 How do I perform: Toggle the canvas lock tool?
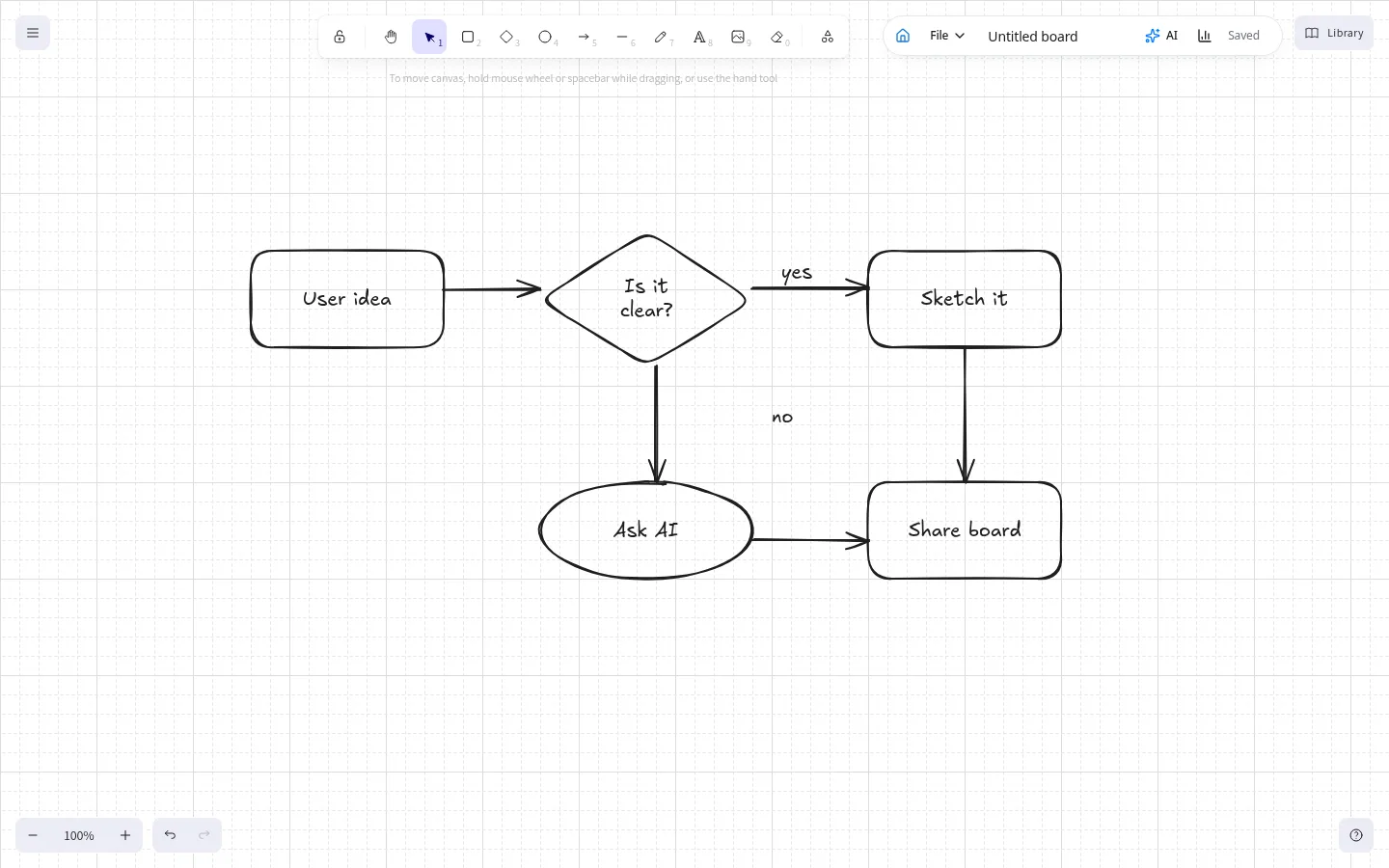(340, 37)
